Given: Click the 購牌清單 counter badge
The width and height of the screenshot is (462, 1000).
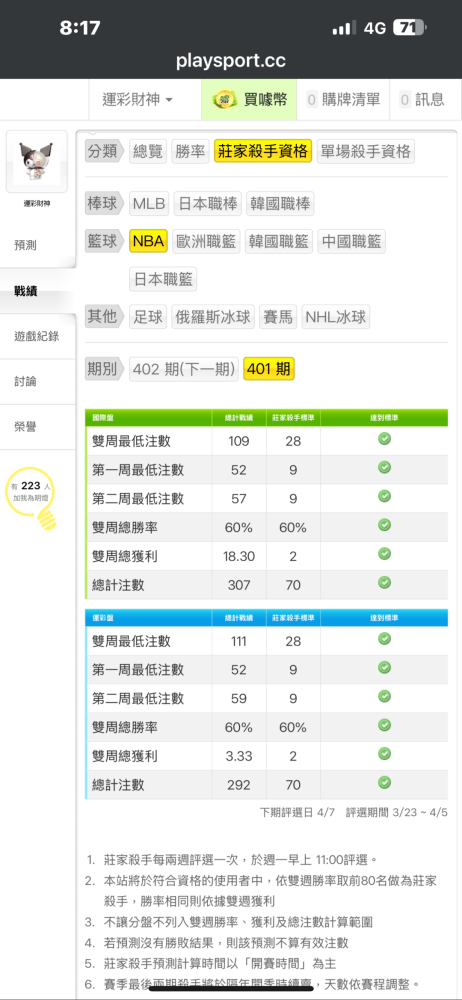Looking at the screenshot, I should point(312,99).
